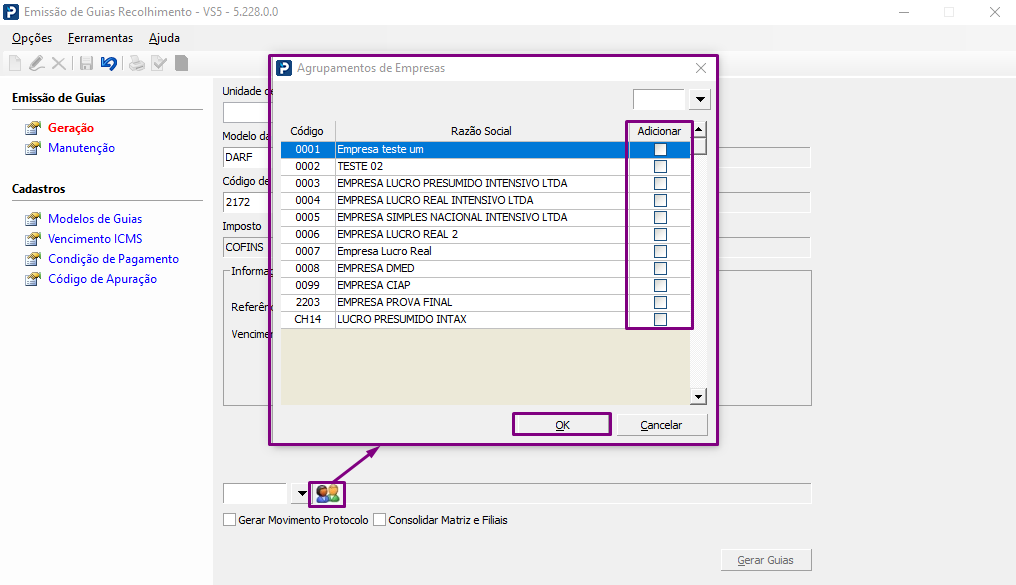Click the printer toolbar icon

[x=137, y=63]
